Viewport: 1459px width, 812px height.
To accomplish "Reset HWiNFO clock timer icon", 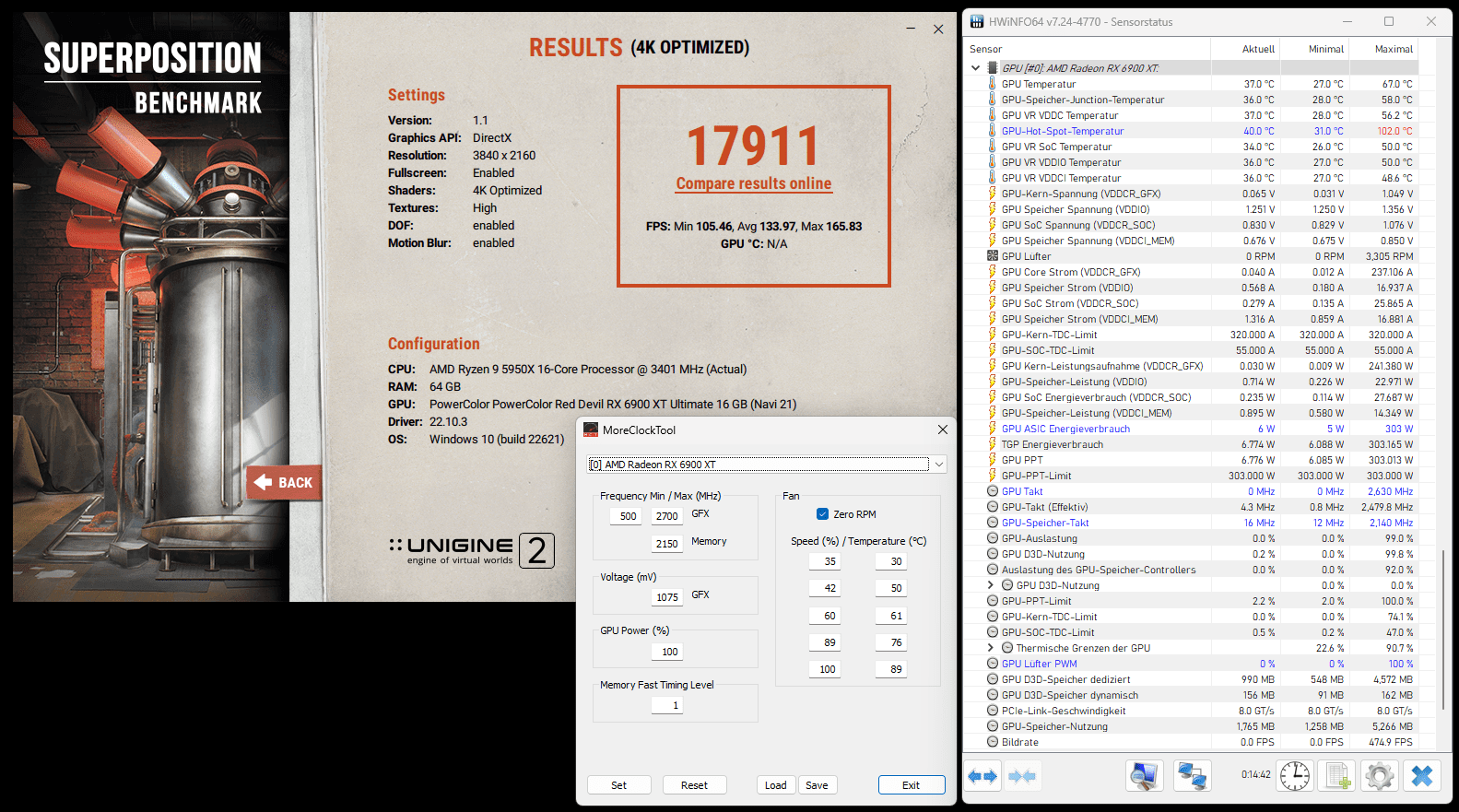I will click(1294, 776).
